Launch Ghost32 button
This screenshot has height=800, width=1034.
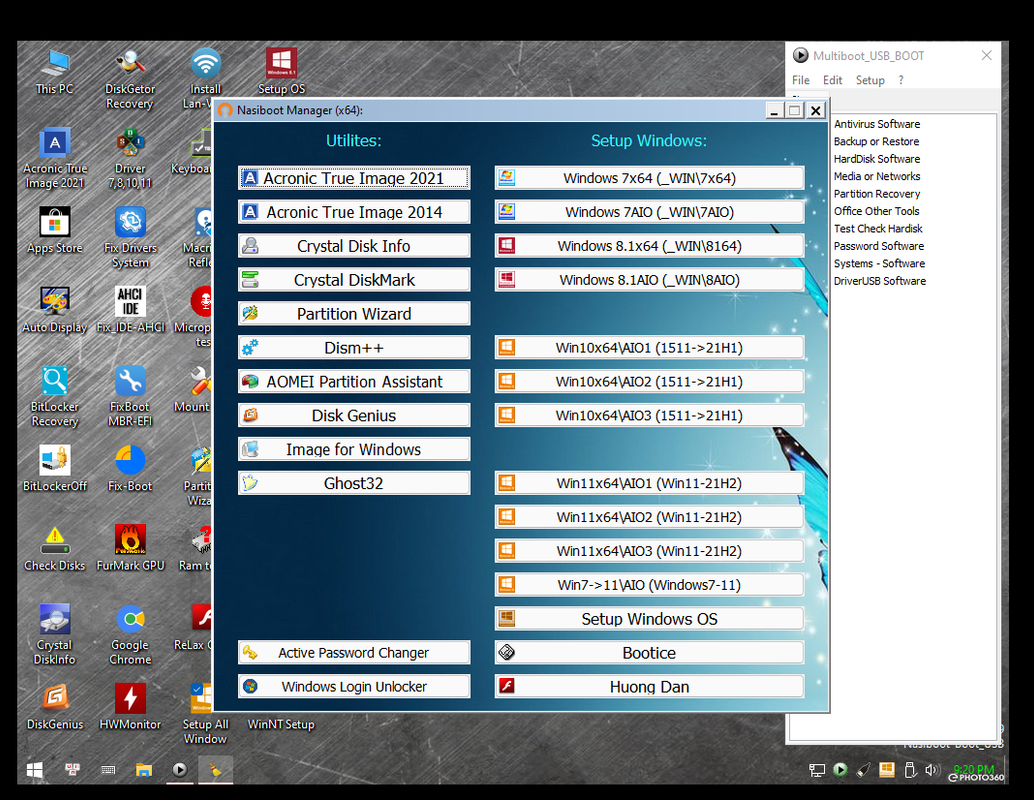point(354,483)
